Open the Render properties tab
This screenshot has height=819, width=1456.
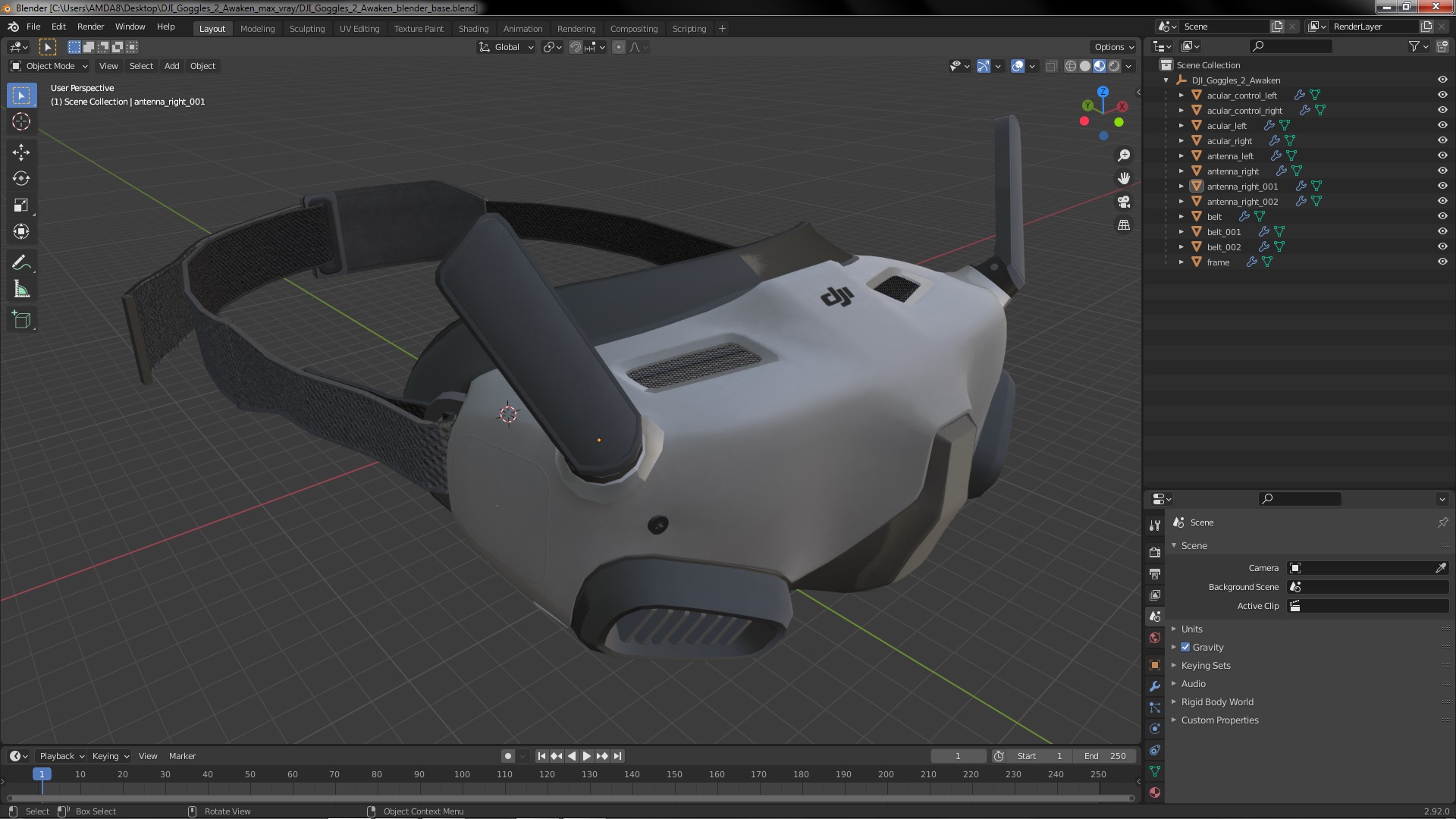pos(1155,552)
